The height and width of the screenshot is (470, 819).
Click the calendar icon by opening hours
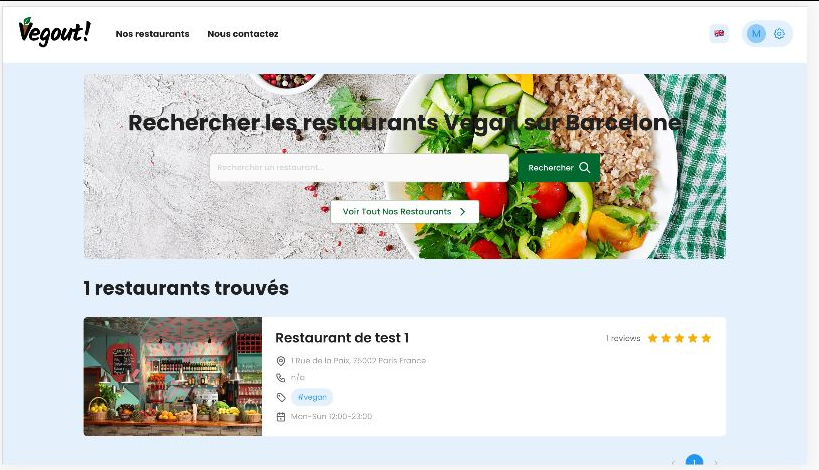[x=280, y=417]
